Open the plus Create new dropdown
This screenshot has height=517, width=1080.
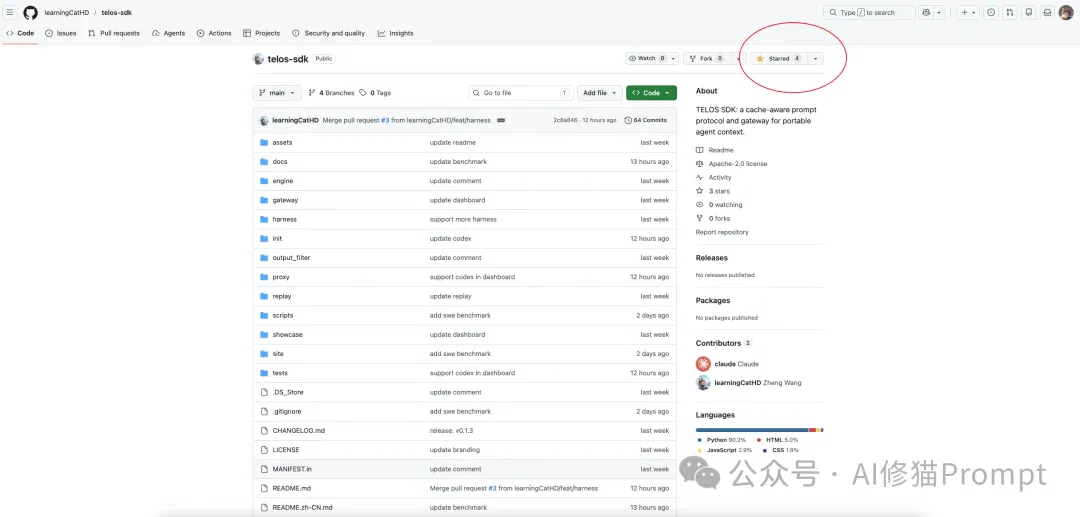pos(968,12)
